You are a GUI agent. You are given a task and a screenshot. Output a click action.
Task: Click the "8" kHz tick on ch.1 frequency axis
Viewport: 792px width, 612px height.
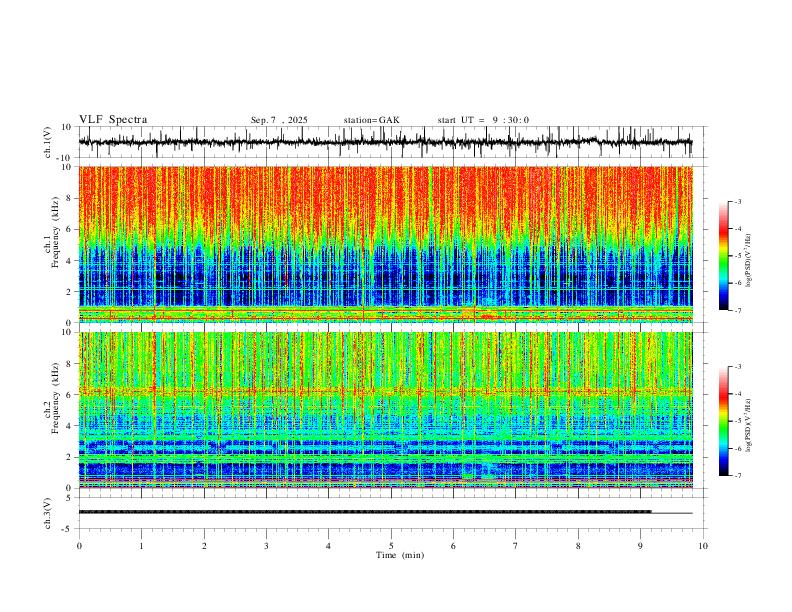(x=70, y=198)
